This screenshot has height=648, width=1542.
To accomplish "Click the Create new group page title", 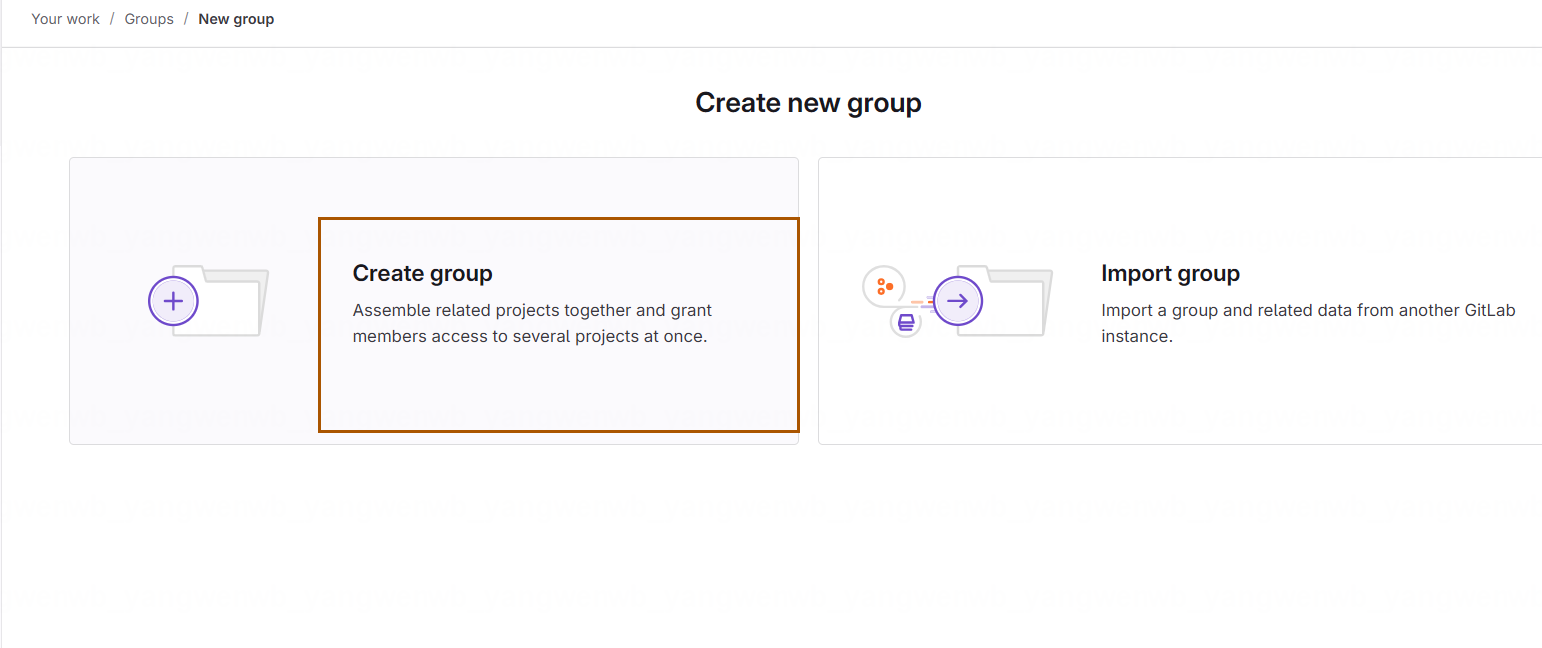I will coord(808,103).
